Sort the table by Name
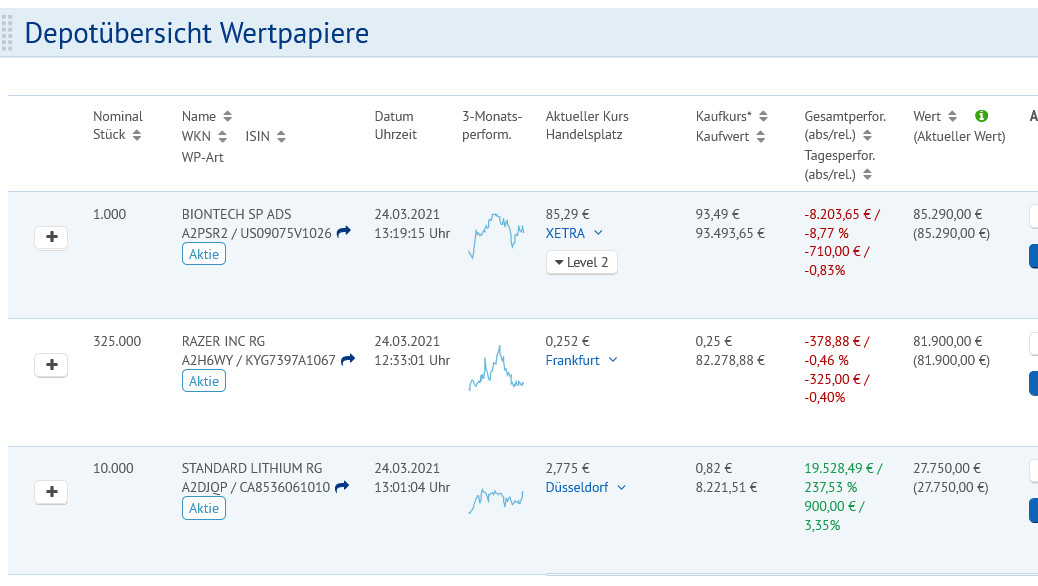Screen dimensions: 1038x586 pyautogui.click(x=227, y=116)
